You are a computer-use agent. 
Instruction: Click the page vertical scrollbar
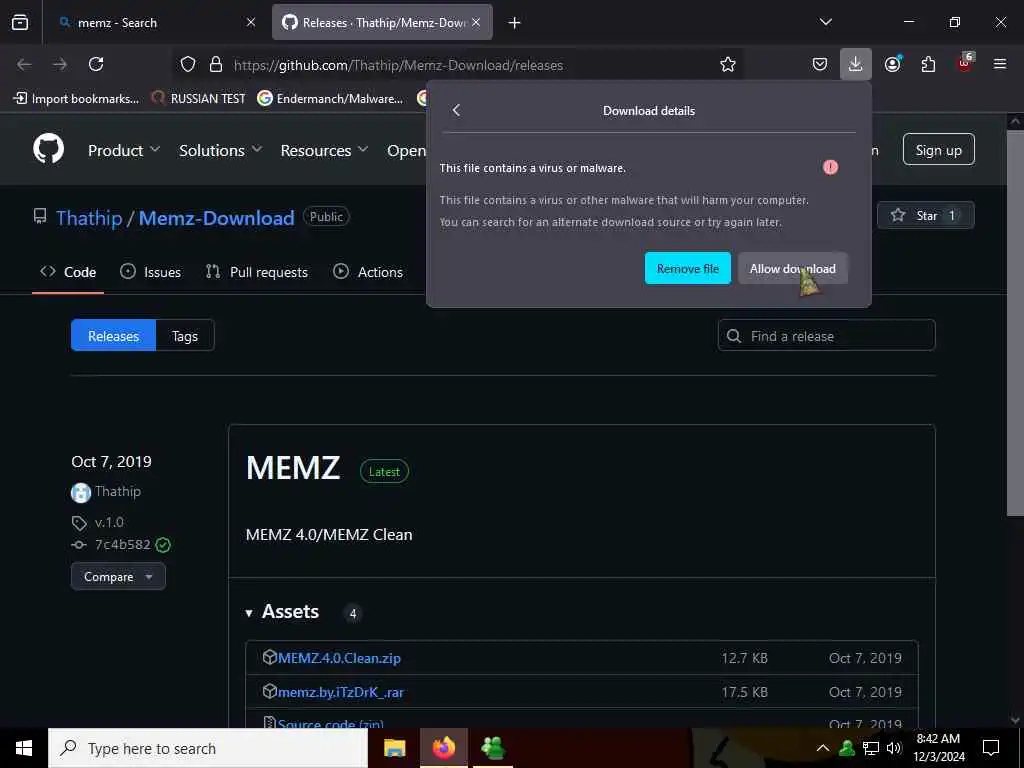(x=1015, y=323)
